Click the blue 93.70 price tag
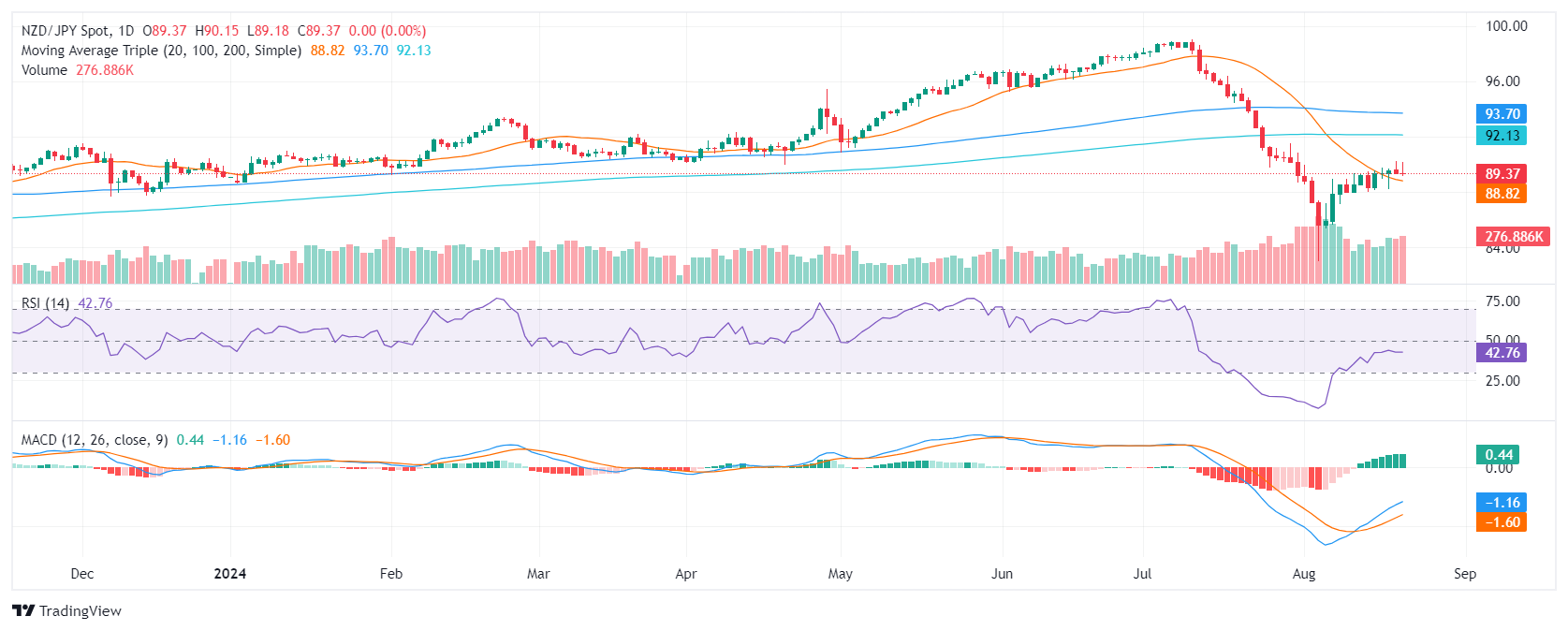 point(1502,114)
